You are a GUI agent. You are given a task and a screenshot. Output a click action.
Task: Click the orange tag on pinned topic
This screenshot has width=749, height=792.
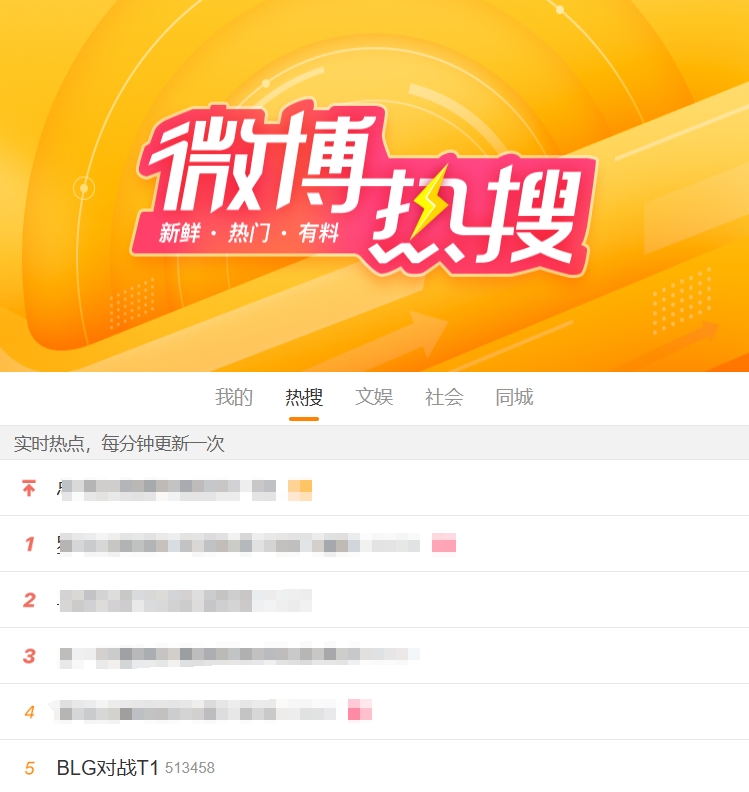point(300,490)
